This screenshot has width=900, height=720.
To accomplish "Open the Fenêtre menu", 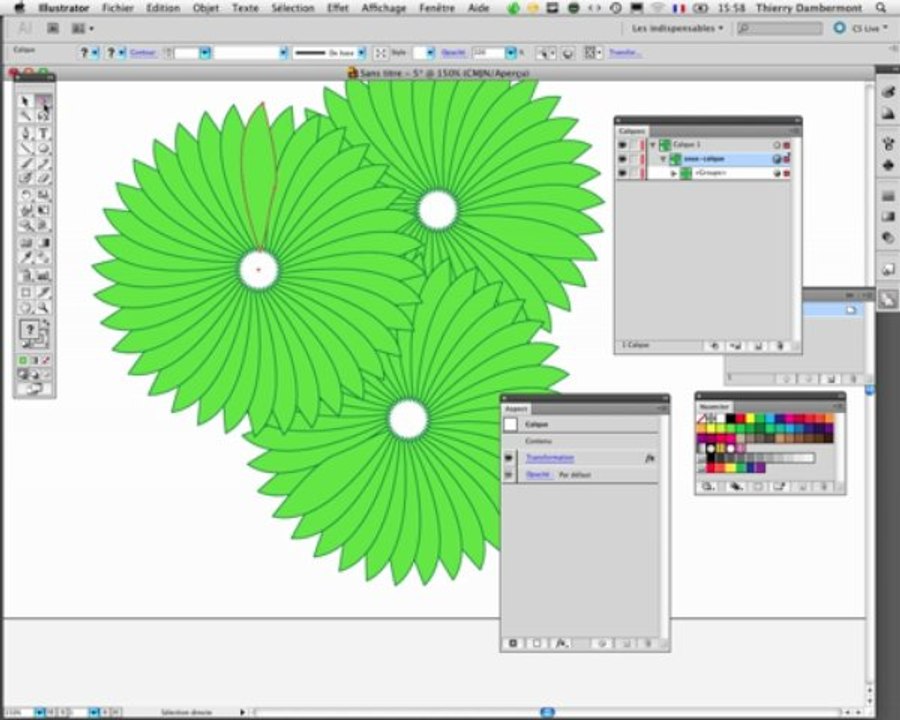I will pyautogui.click(x=437, y=8).
